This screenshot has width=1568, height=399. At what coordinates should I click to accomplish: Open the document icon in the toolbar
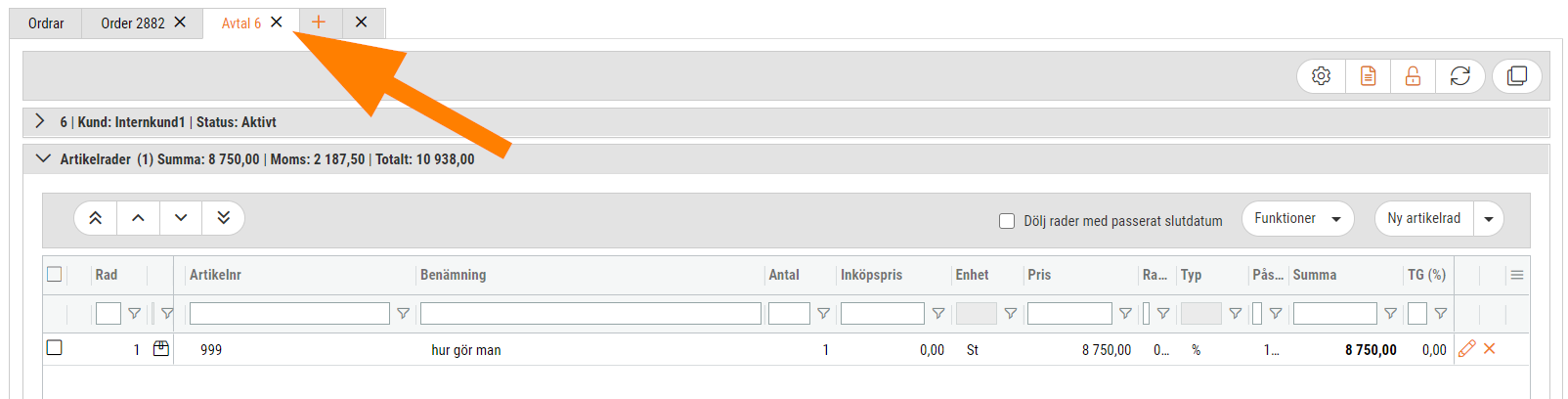tap(1368, 76)
